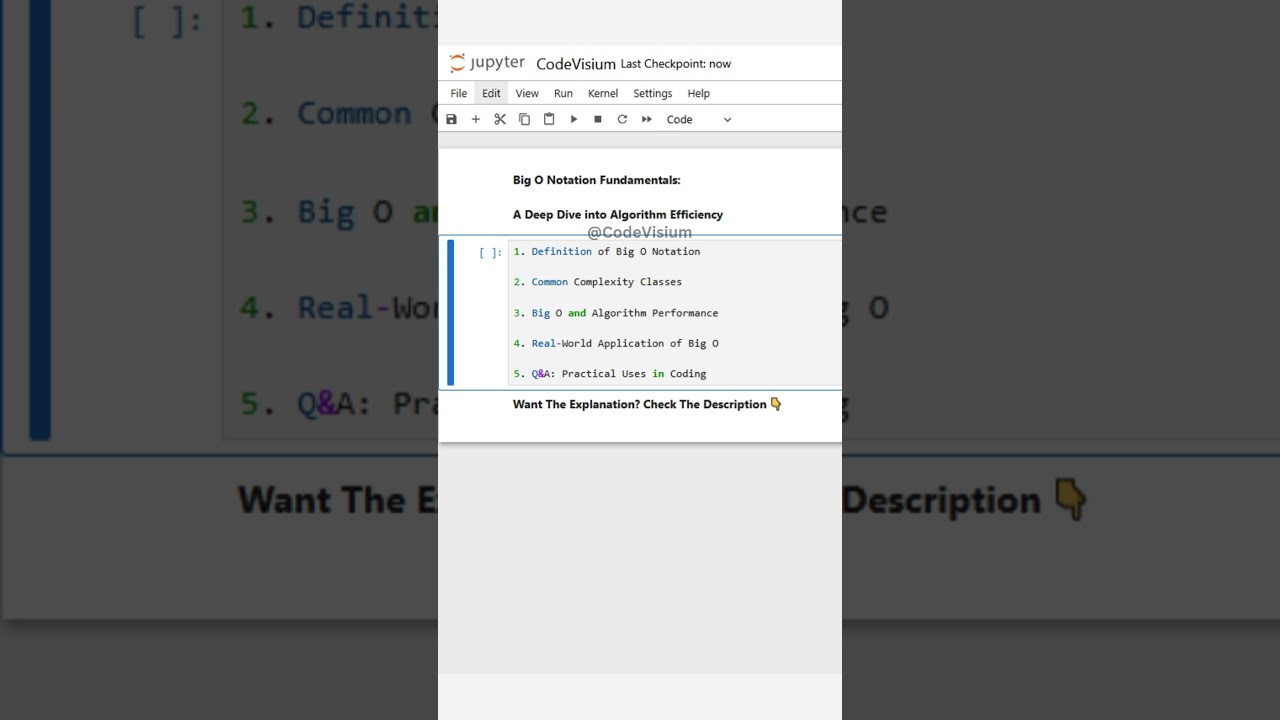This screenshot has height=720, width=1280.
Task: Open the Run menu
Action: click(x=563, y=93)
